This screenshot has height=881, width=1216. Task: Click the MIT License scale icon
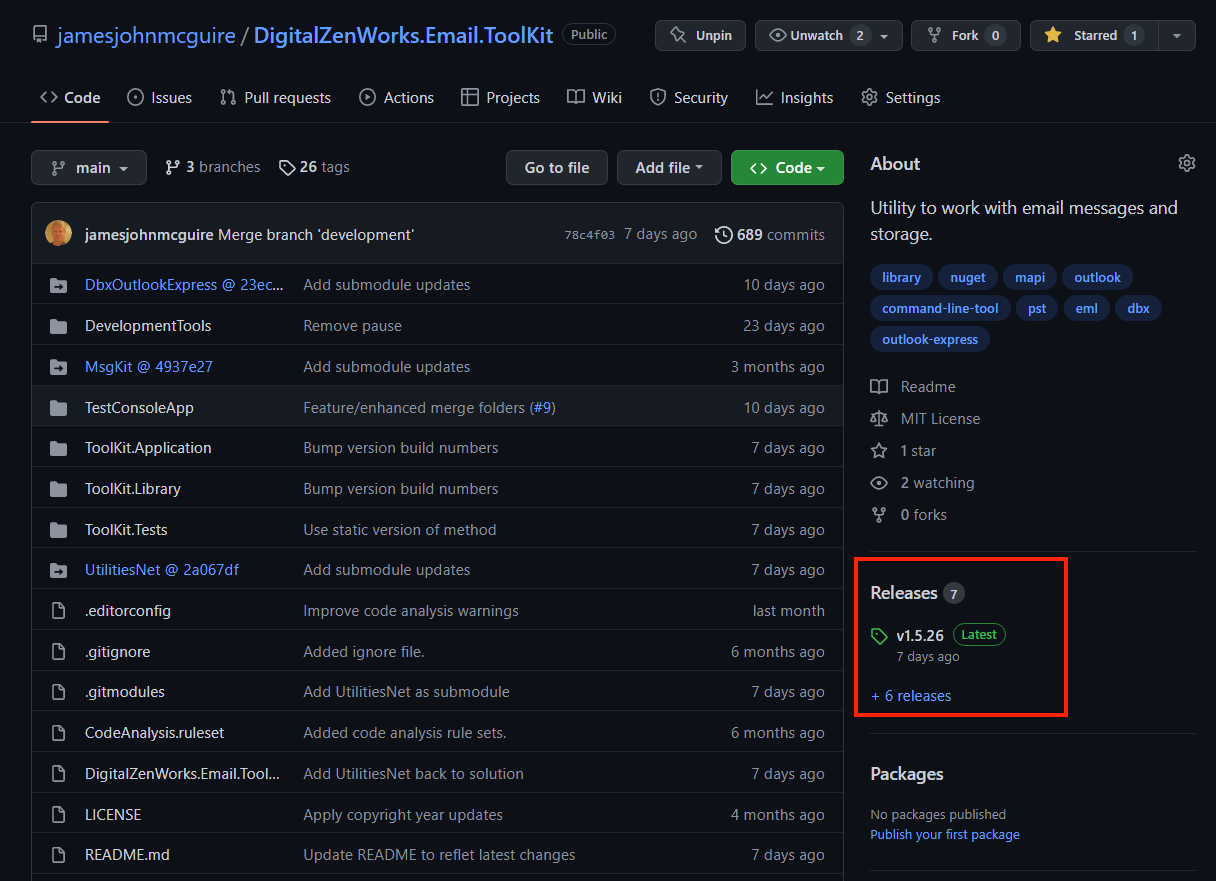click(879, 419)
